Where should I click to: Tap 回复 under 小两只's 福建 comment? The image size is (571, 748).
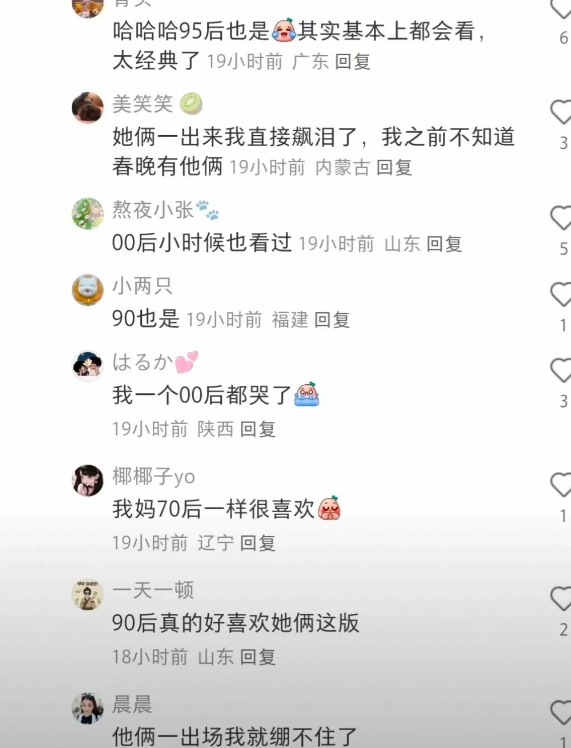tap(332, 320)
